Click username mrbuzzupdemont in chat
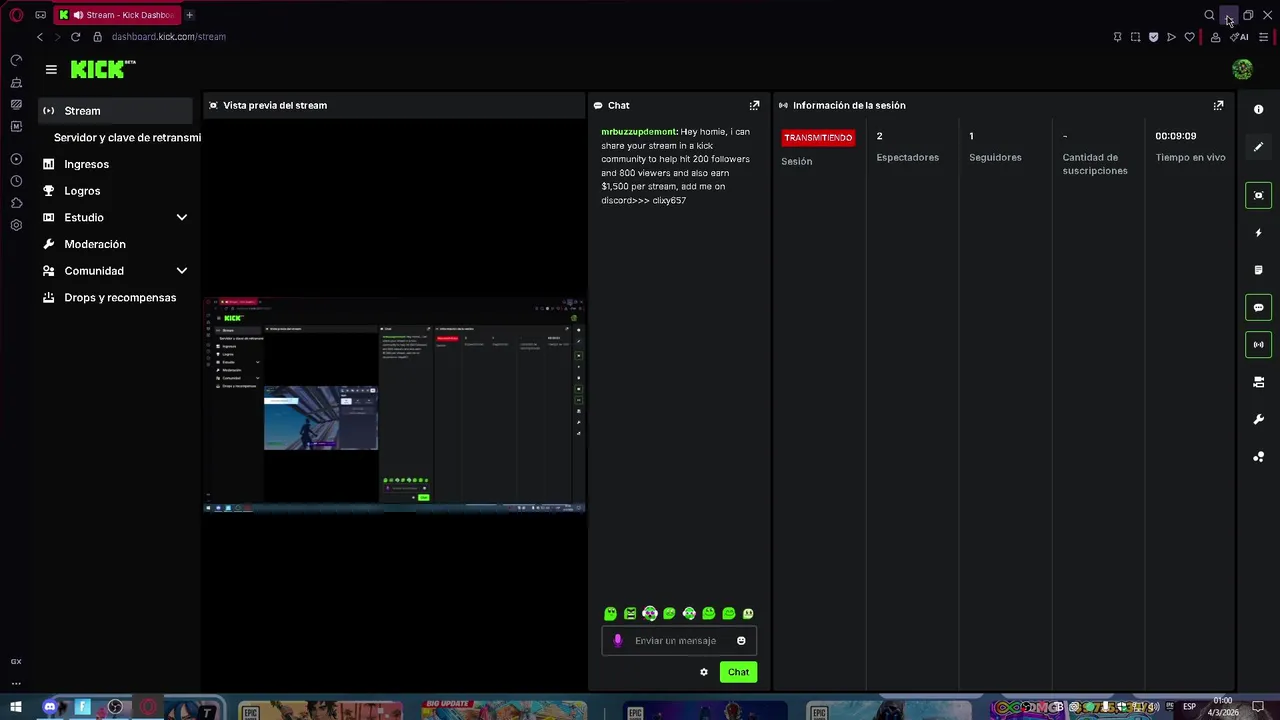Viewport: 1280px width, 720px height. (639, 132)
